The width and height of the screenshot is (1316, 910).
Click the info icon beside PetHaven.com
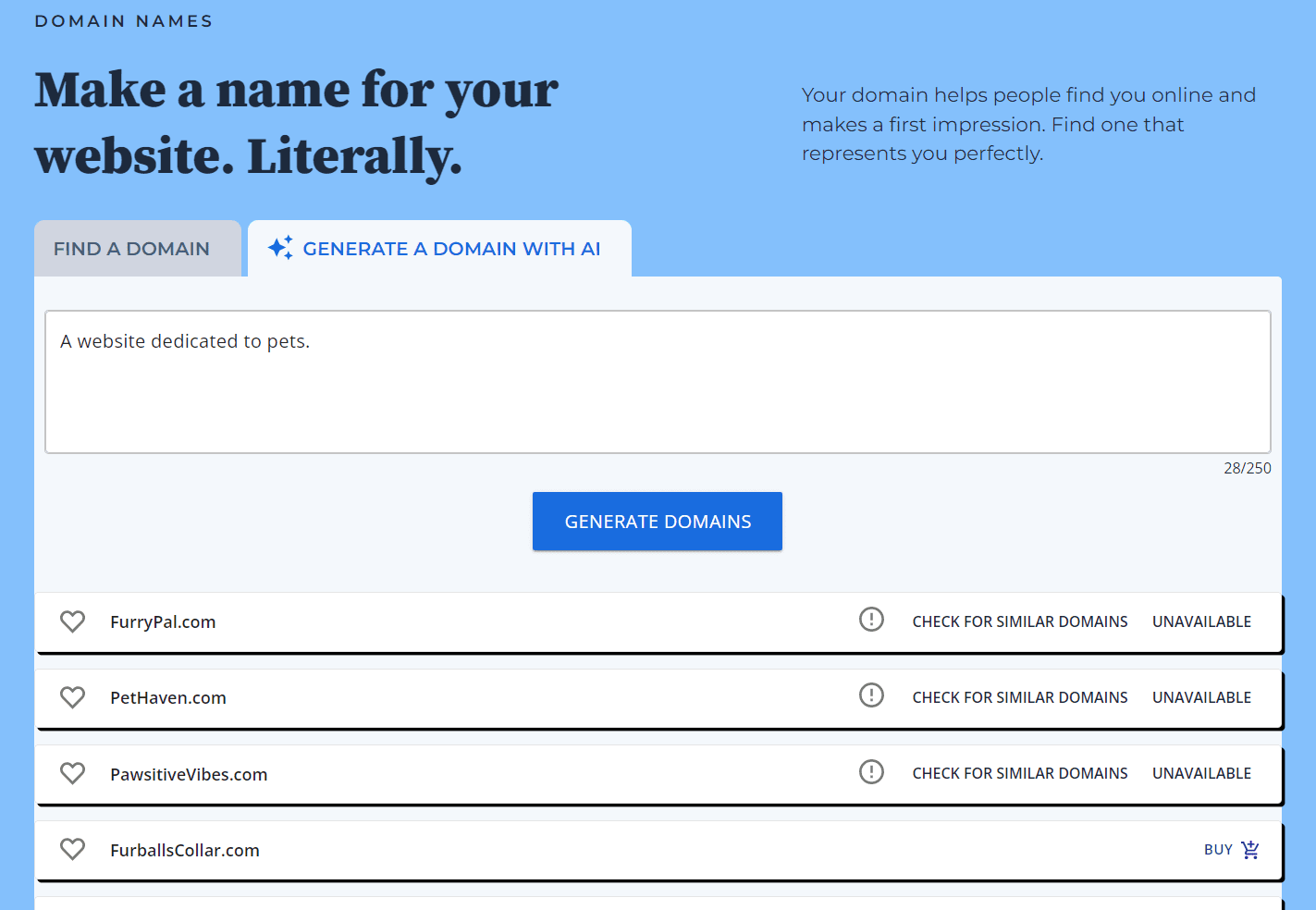[x=871, y=695]
